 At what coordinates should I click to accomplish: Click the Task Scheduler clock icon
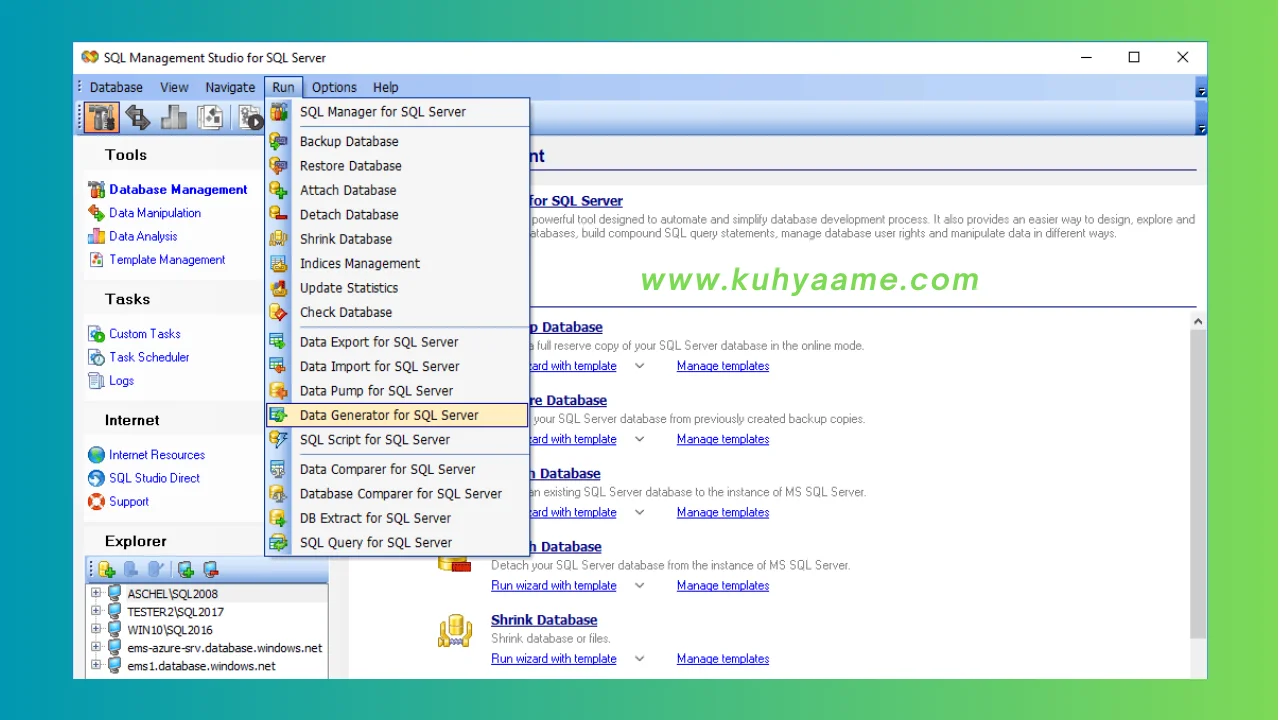[96, 357]
